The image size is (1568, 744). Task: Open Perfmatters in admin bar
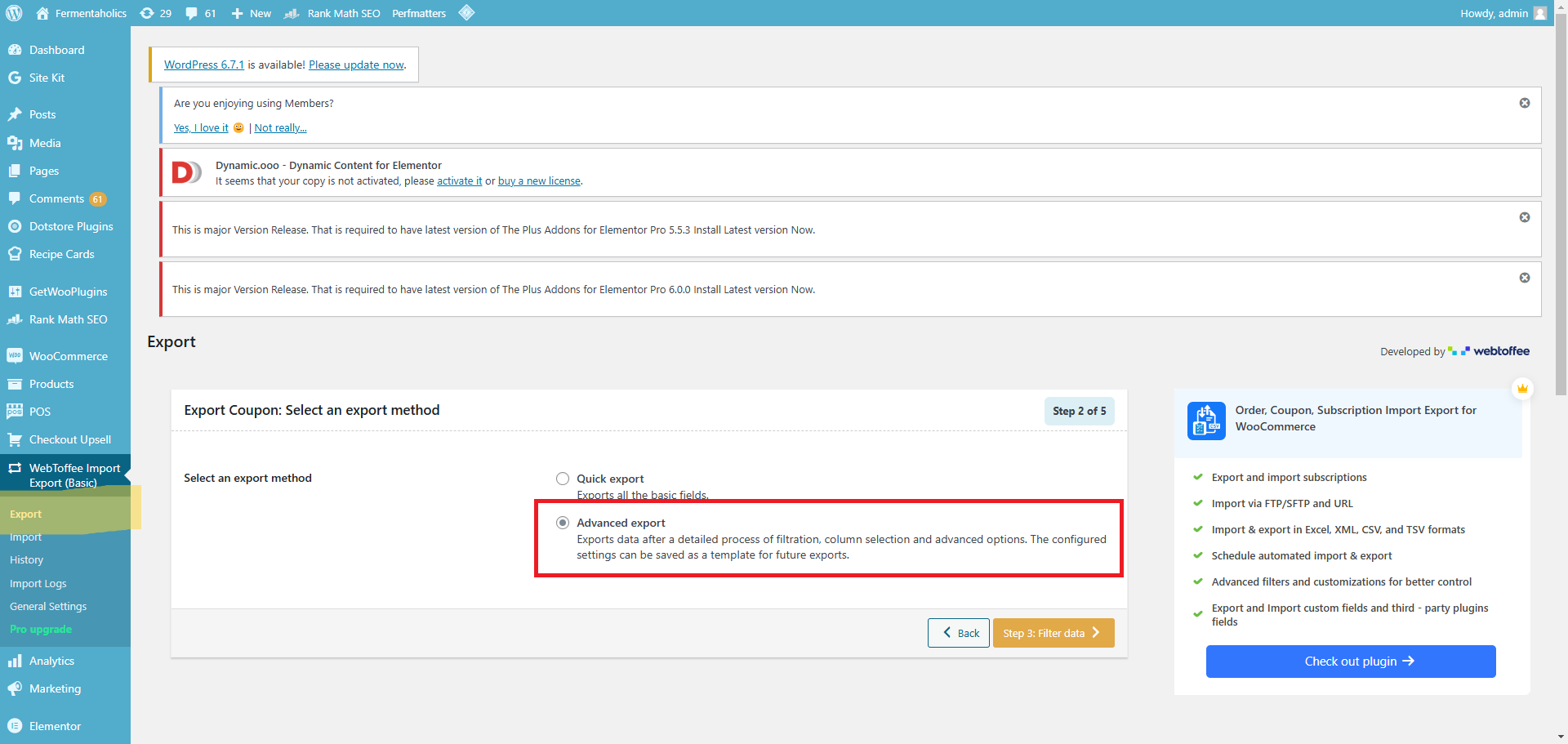click(x=419, y=13)
